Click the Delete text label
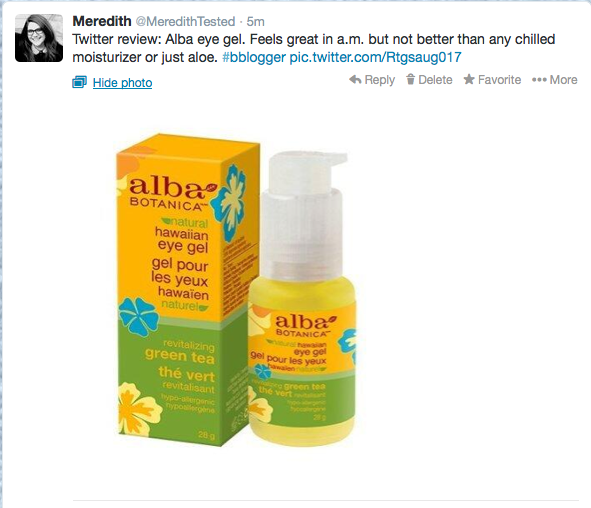Viewport: 591px width, 508px height. (435, 80)
